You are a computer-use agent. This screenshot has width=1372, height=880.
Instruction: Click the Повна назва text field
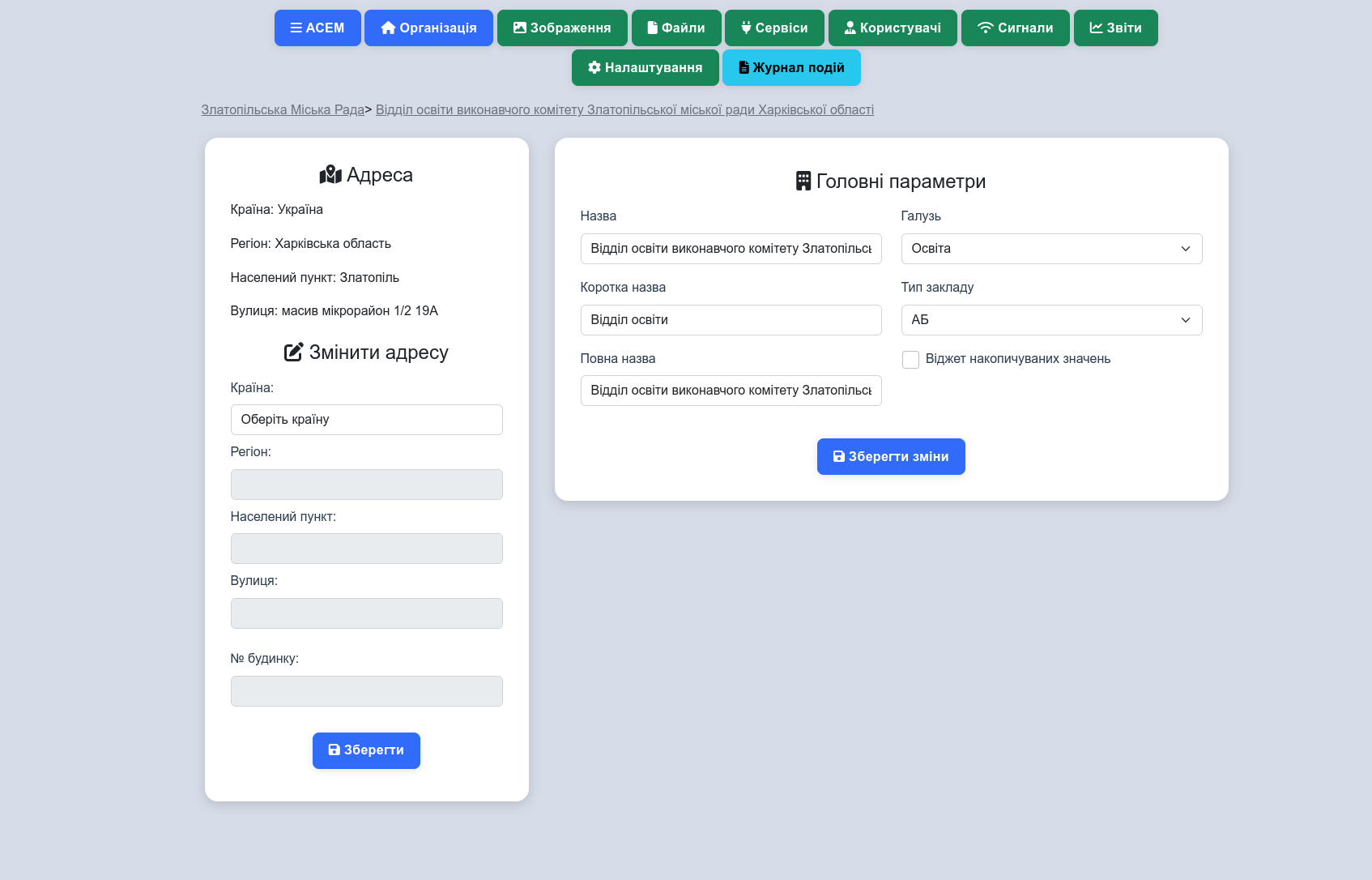[x=731, y=391]
